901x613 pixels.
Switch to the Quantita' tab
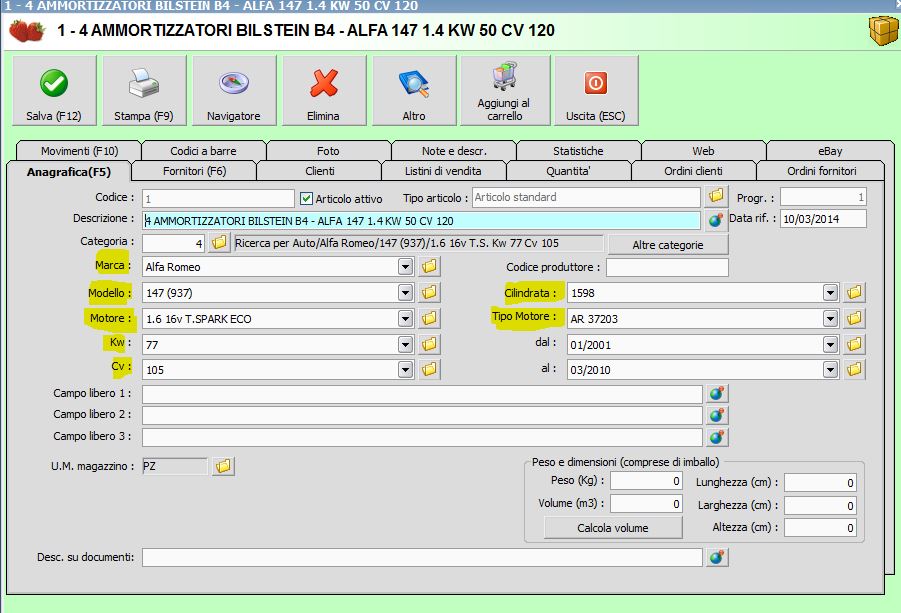[x=568, y=171]
